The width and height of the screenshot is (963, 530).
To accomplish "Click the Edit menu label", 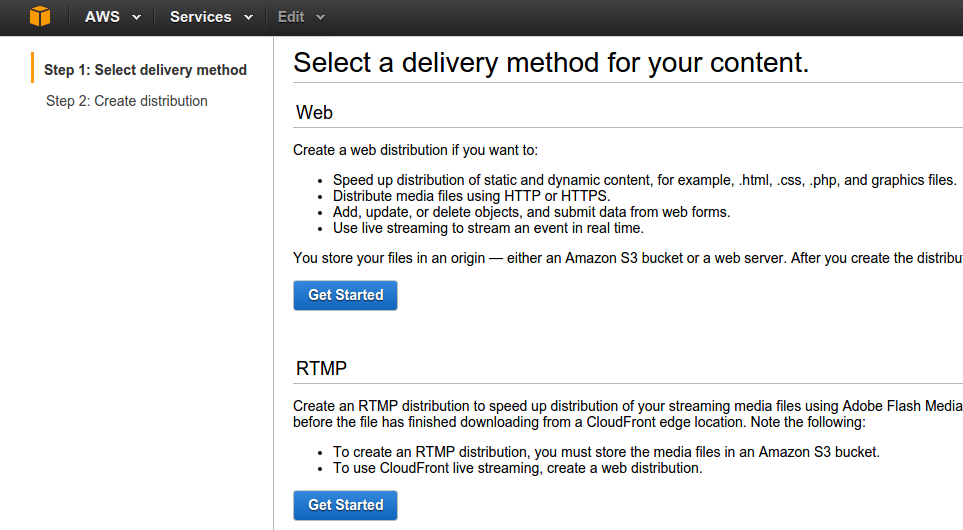I will click(291, 17).
